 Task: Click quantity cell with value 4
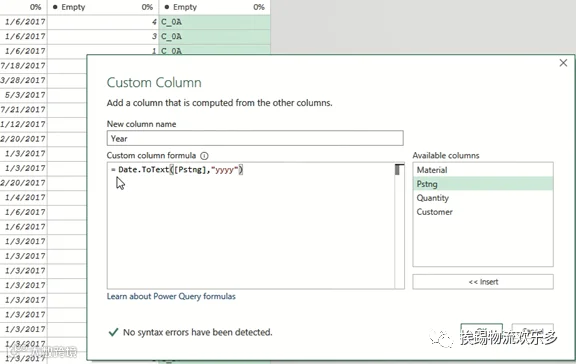(x=103, y=22)
